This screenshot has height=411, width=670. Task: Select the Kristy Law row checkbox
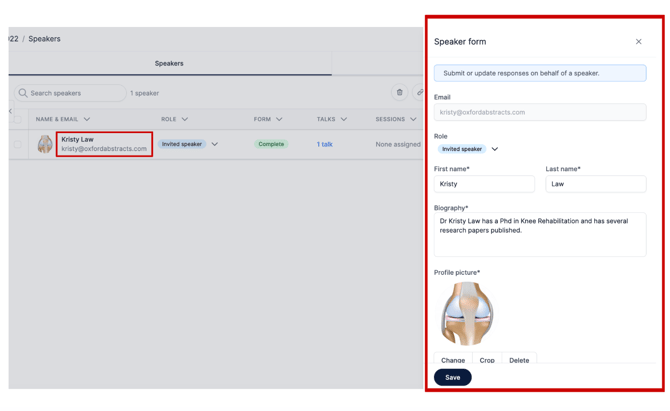pyautogui.click(x=17, y=145)
